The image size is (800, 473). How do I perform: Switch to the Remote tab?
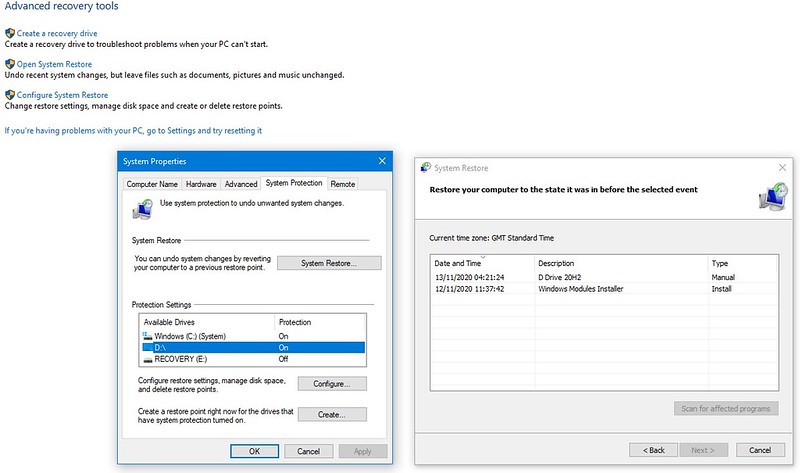[342, 184]
